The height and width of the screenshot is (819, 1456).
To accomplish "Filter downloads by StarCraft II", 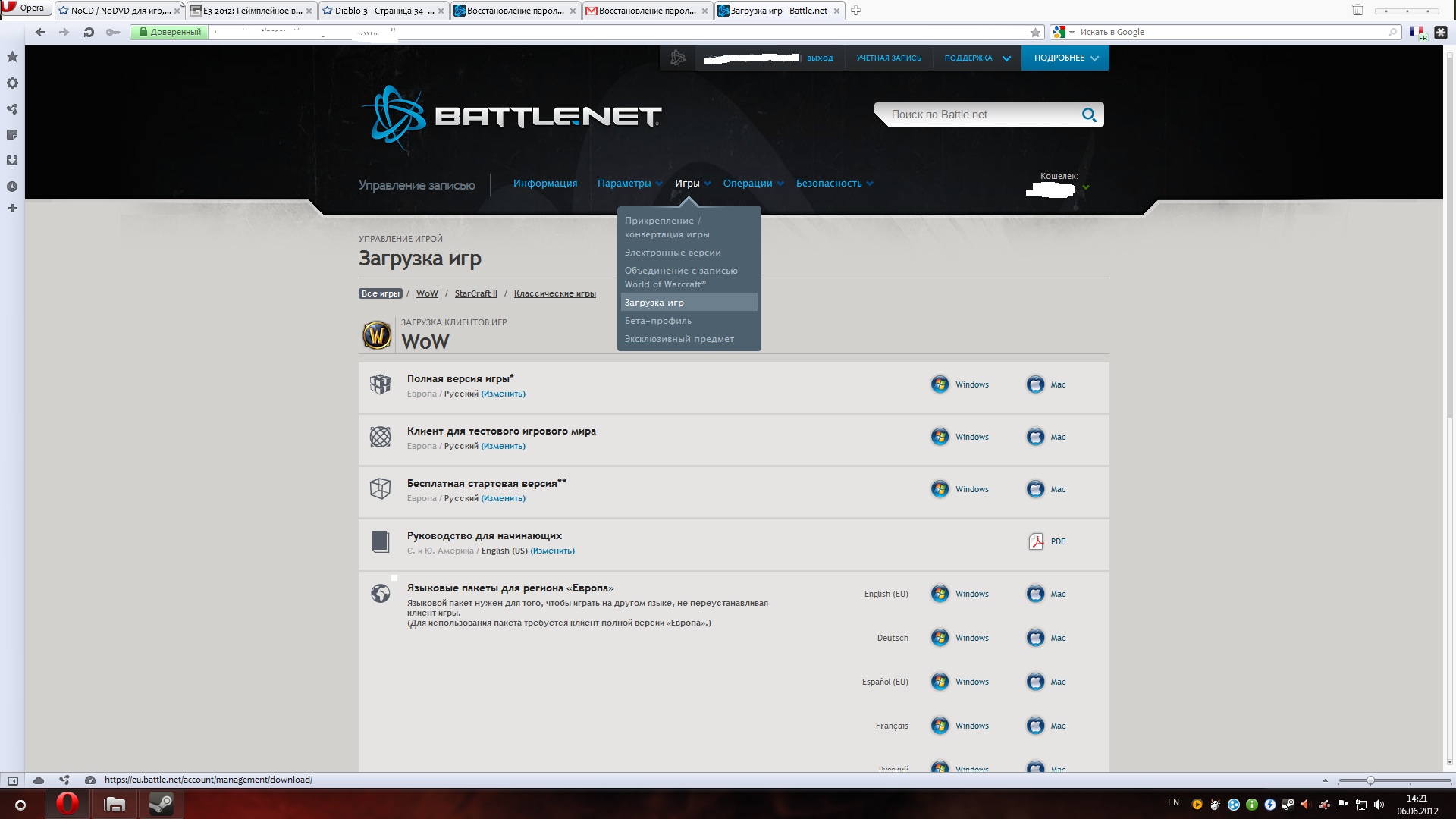I will coord(476,293).
